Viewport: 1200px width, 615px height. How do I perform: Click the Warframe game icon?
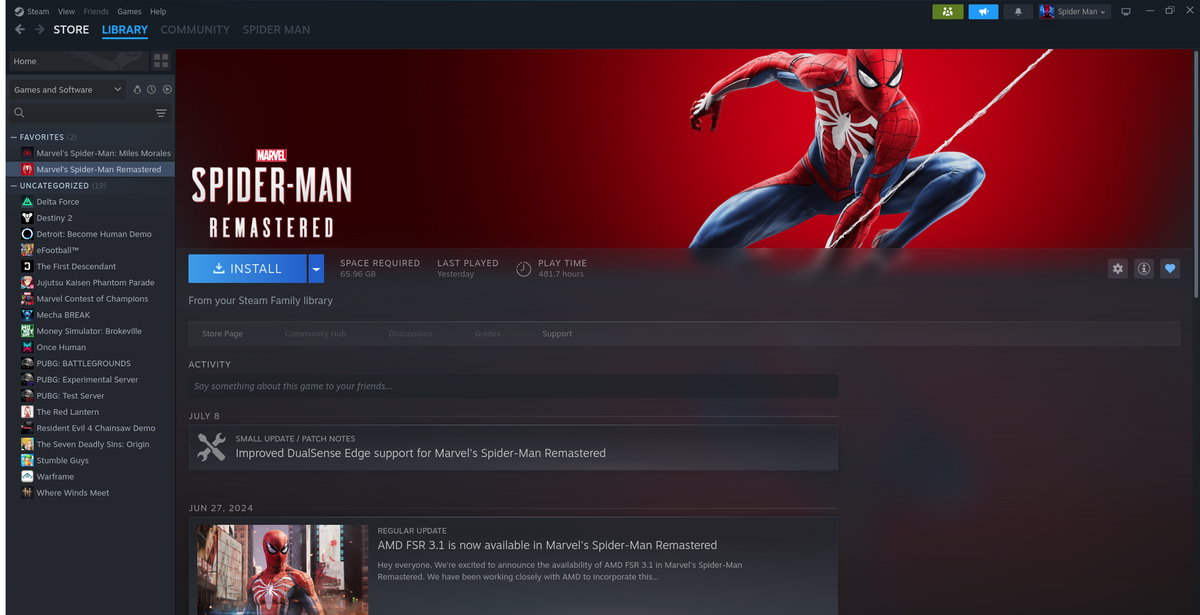point(28,477)
